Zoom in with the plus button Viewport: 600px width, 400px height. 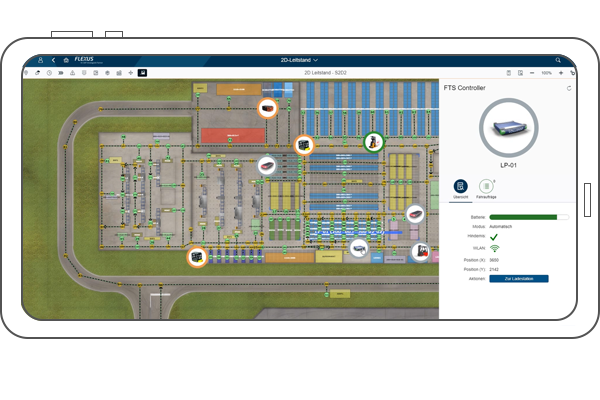pos(561,73)
